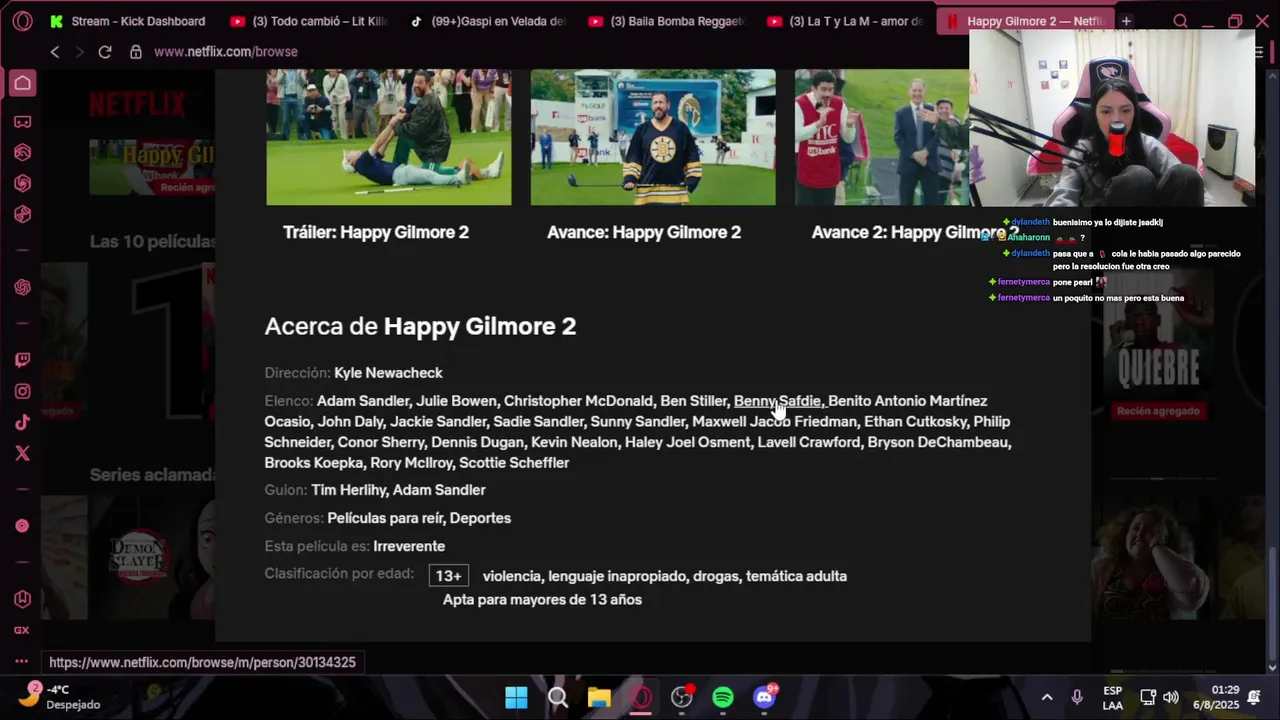Switch to Todo cambió – Lit Killah tab
This screenshot has width=1280, height=720.
[308, 21]
